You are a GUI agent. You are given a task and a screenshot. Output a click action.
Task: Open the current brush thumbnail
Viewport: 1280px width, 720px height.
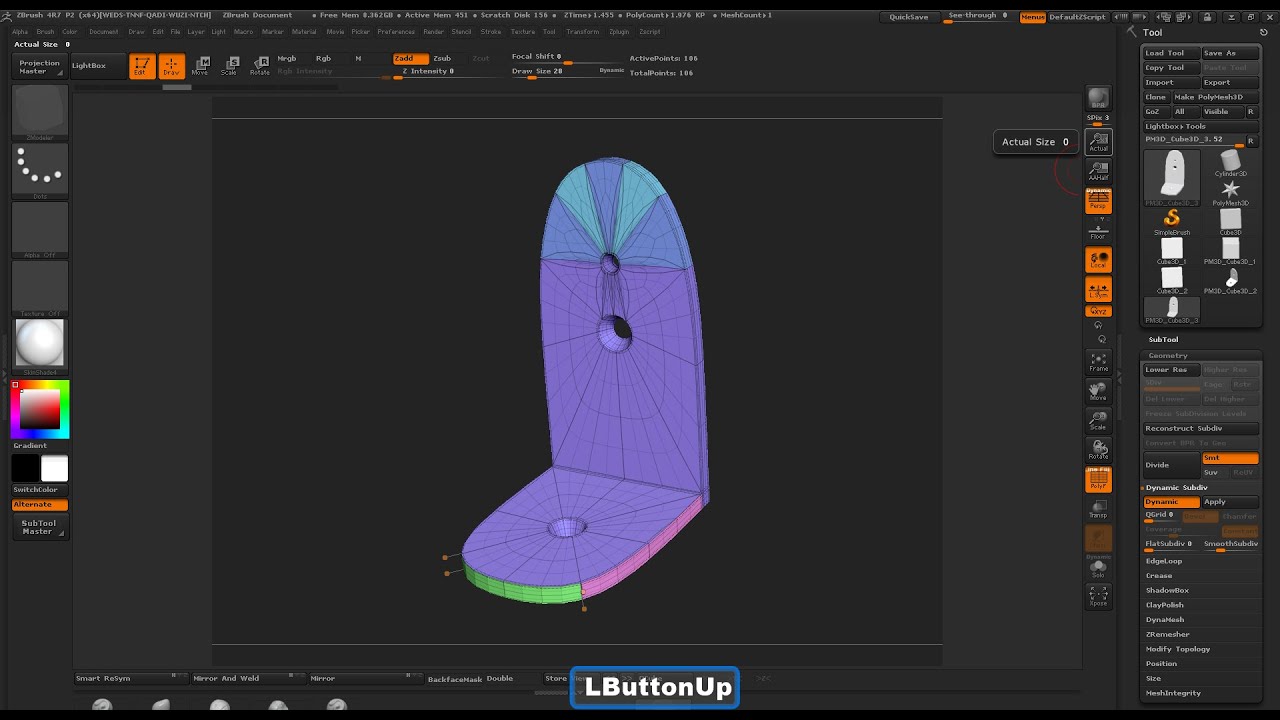point(40,112)
